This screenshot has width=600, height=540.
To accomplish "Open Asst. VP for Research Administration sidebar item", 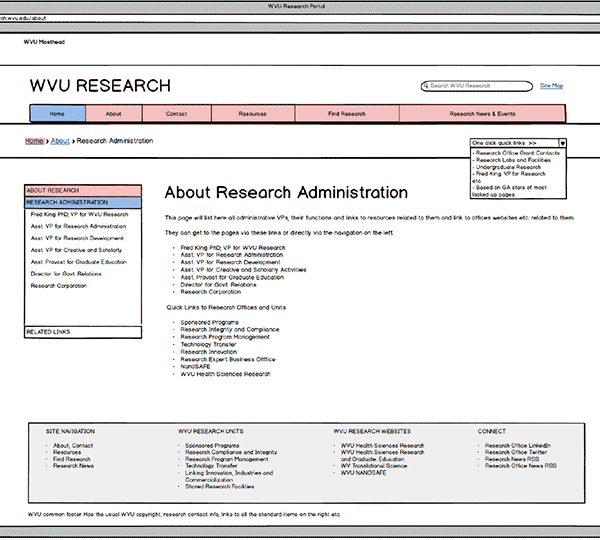I will (x=78, y=227).
